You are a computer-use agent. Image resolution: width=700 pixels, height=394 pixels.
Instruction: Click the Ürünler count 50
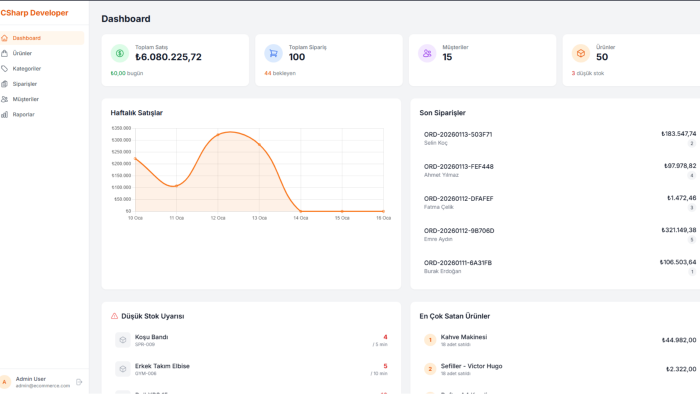pyautogui.click(x=602, y=57)
